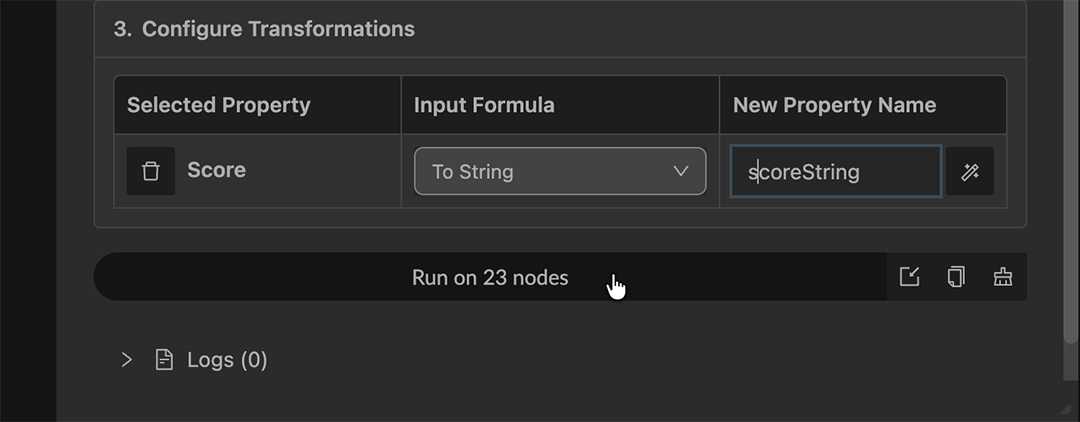Viewport: 1080px width, 422px height.
Task: Click the Logs document icon
Action: [165, 360]
